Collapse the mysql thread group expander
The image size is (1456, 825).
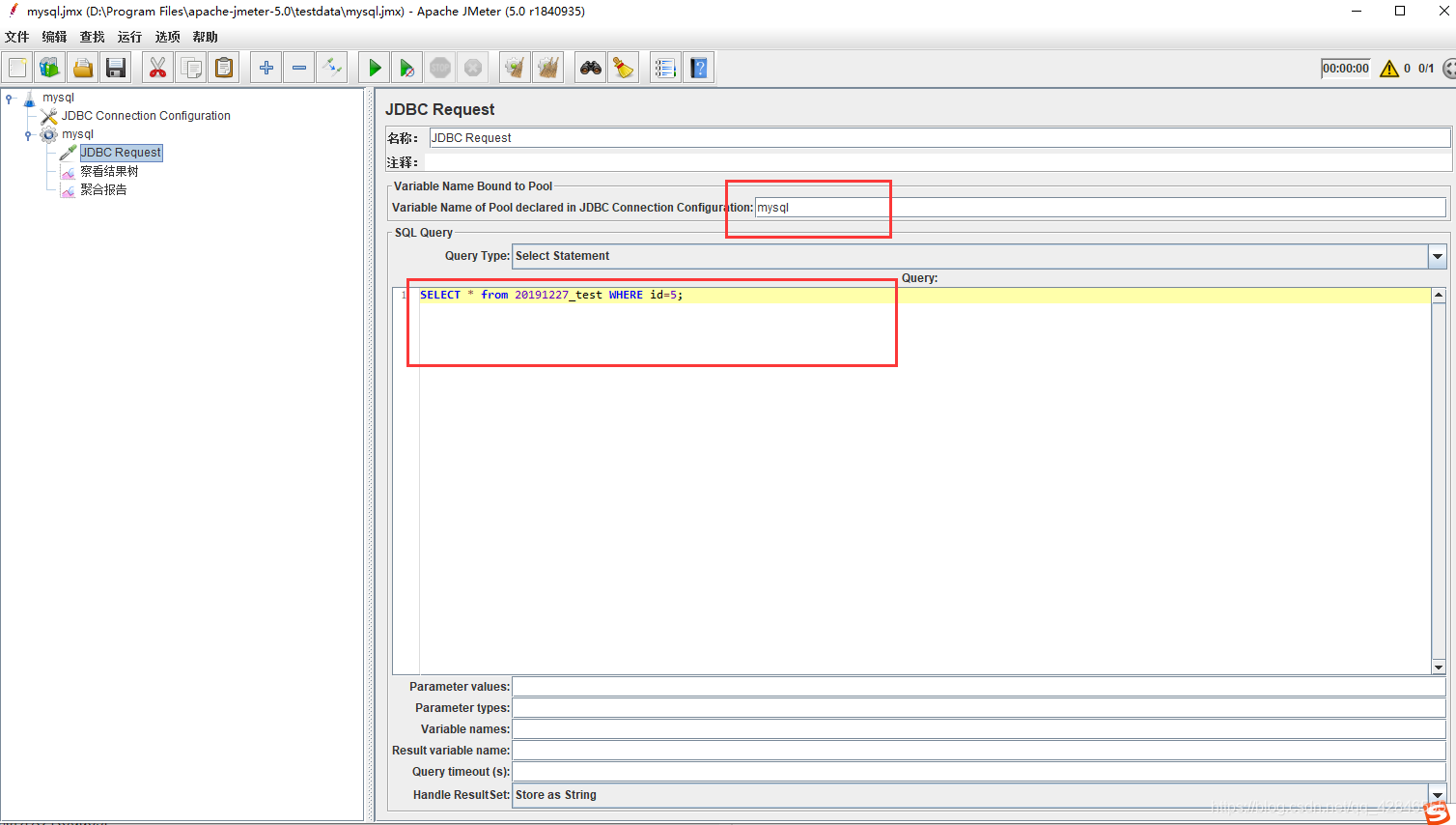click(28, 135)
